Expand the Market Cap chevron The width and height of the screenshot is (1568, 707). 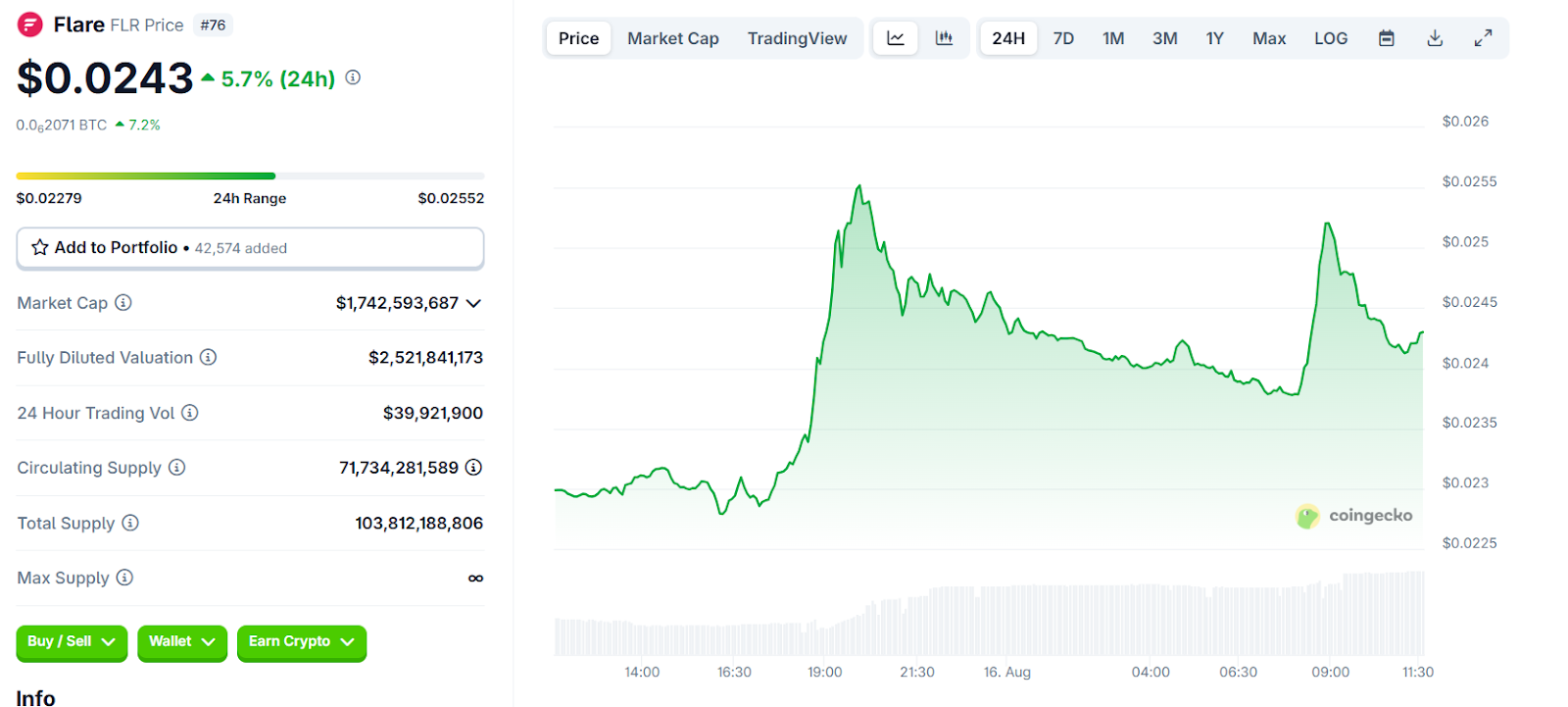pos(473,303)
